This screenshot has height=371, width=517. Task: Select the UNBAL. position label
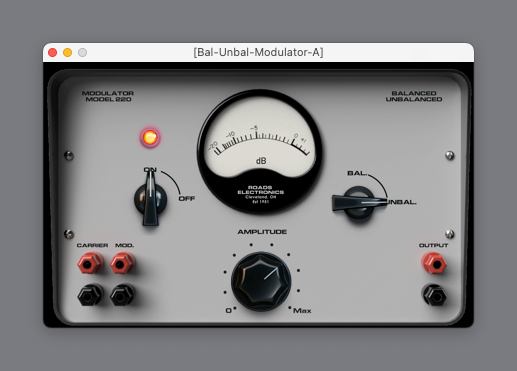[x=401, y=202]
